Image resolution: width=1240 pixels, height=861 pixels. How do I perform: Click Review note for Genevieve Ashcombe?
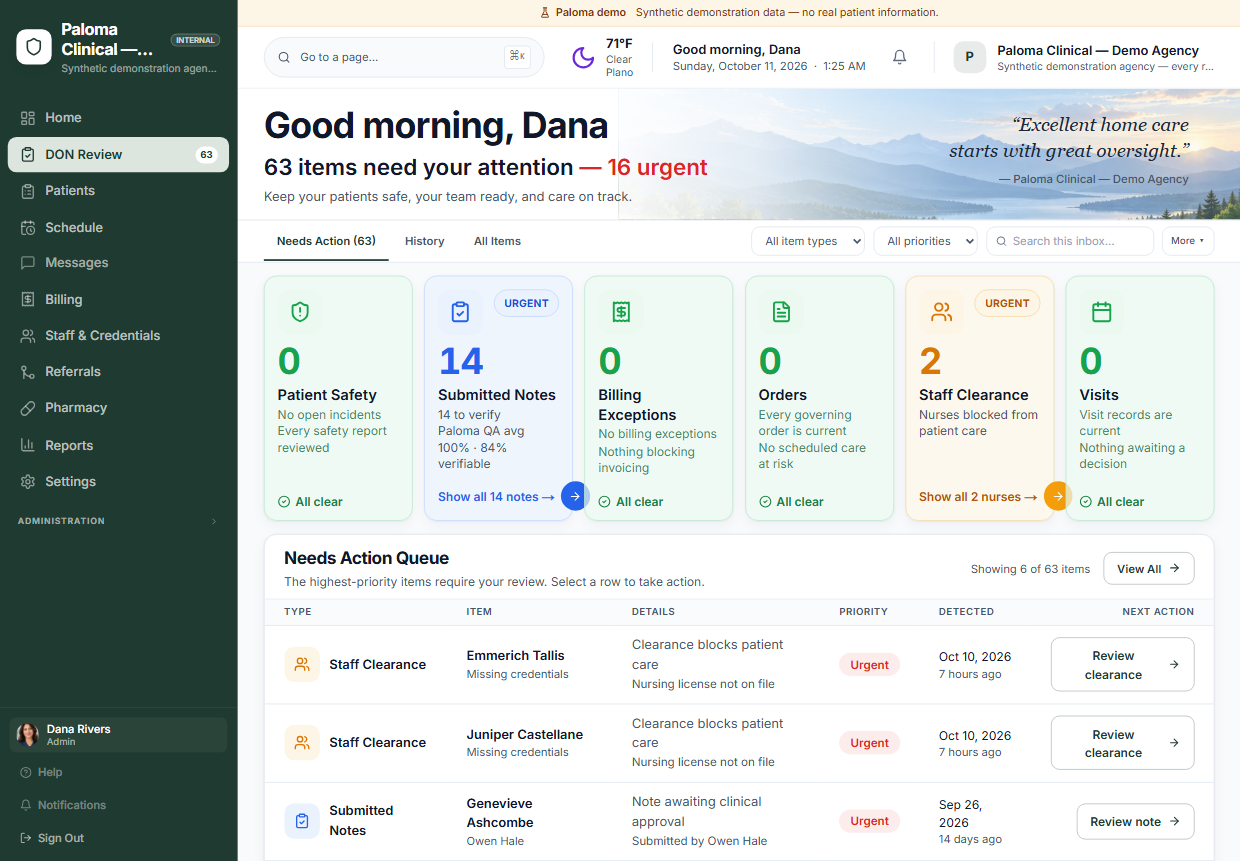tap(1135, 821)
